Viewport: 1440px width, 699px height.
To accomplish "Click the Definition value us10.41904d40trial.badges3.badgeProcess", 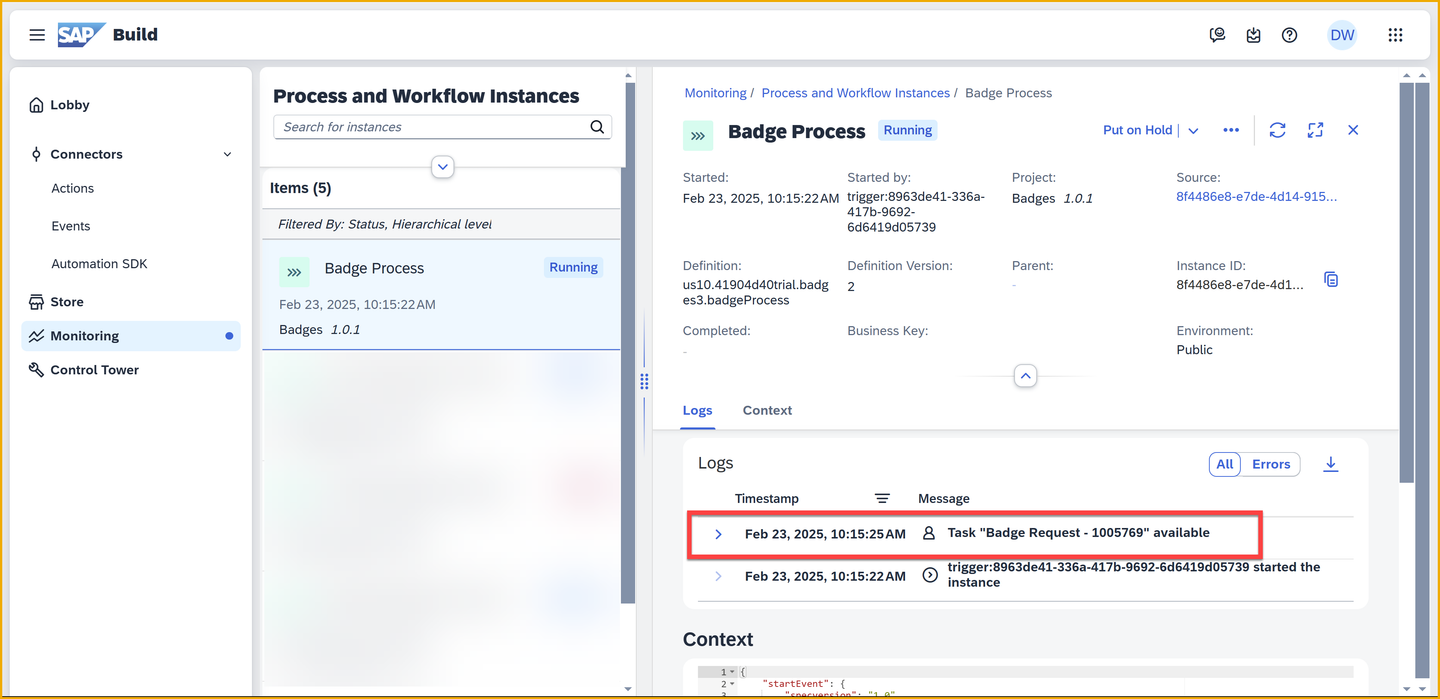I will pyautogui.click(x=755, y=292).
